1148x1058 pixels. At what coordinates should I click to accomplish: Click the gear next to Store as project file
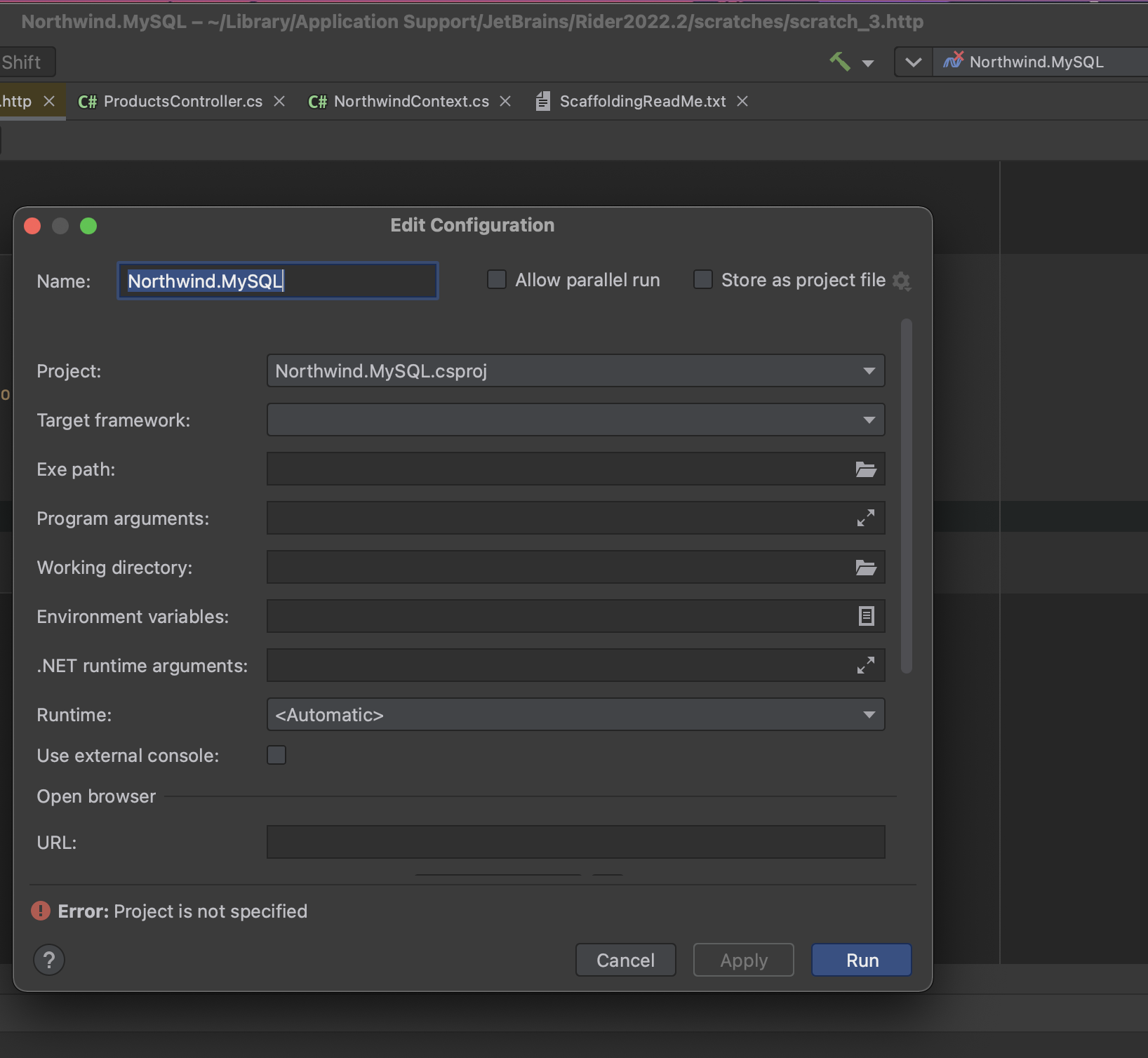(902, 281)
